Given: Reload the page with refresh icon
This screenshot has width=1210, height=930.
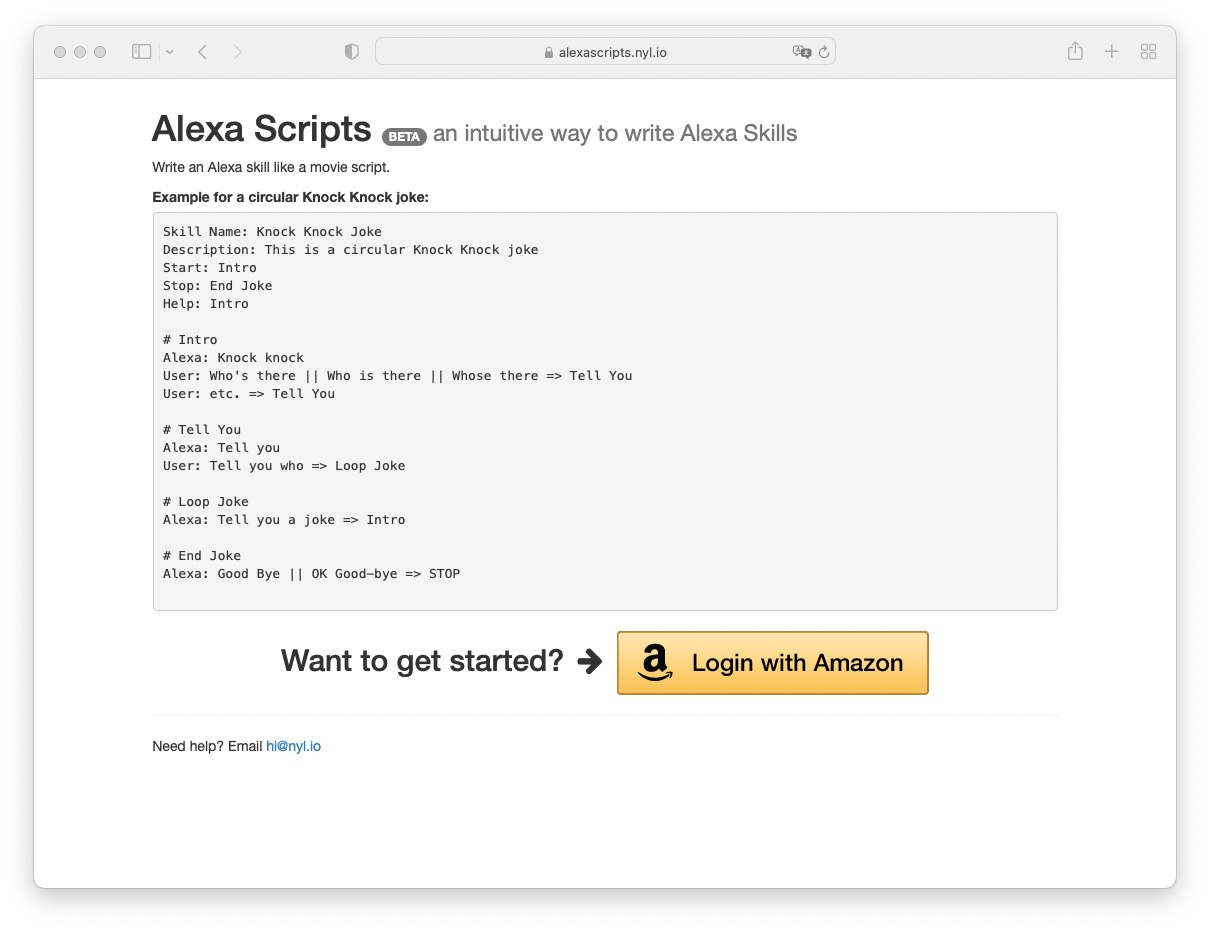Looking at the screenshot, I should click(824, 52).
